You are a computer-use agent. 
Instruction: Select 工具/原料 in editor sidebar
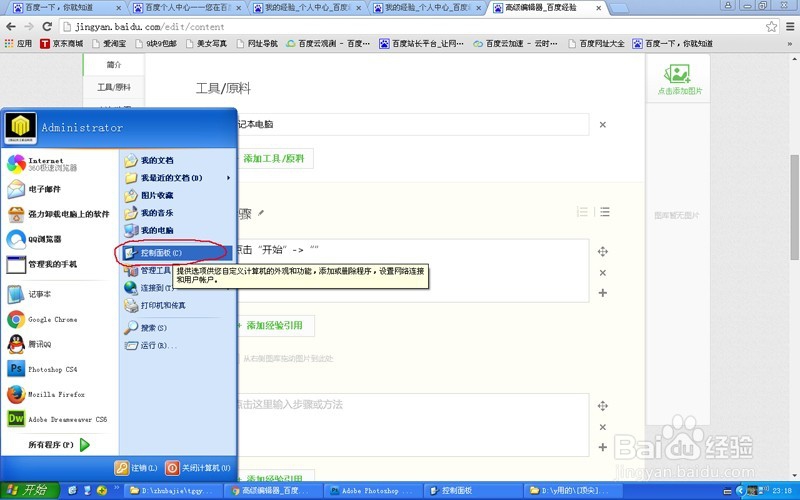(114, 87)
